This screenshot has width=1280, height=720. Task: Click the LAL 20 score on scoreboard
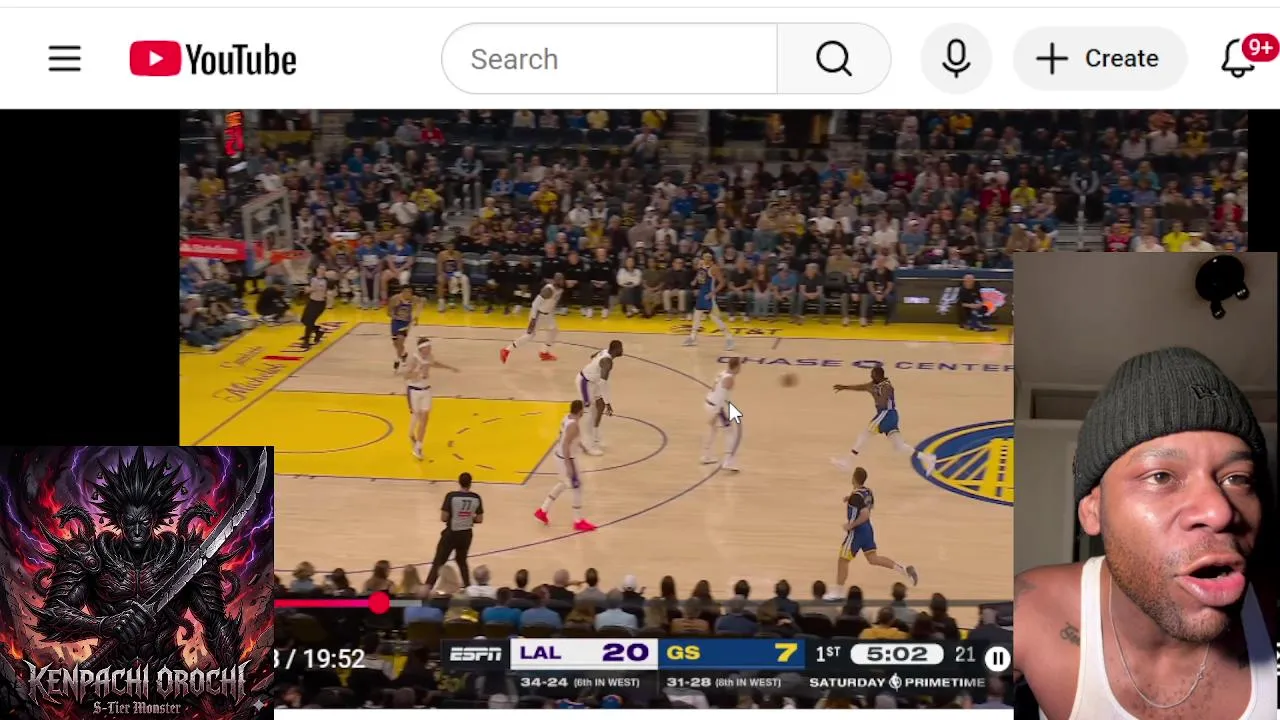(x=584, y=653)
